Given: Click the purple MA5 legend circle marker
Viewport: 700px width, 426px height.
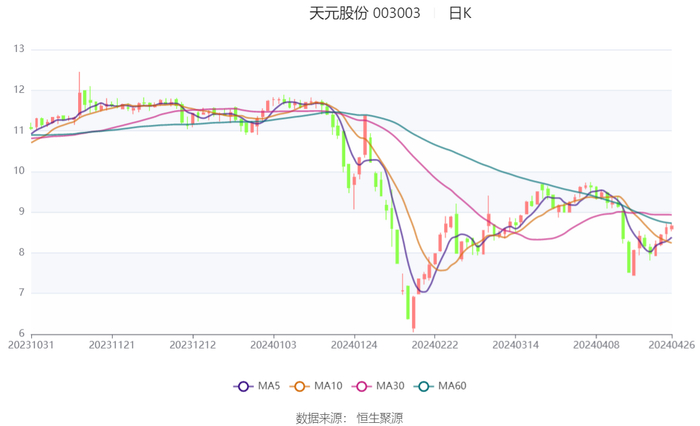Looking at the screenshot, I should 242,387.
